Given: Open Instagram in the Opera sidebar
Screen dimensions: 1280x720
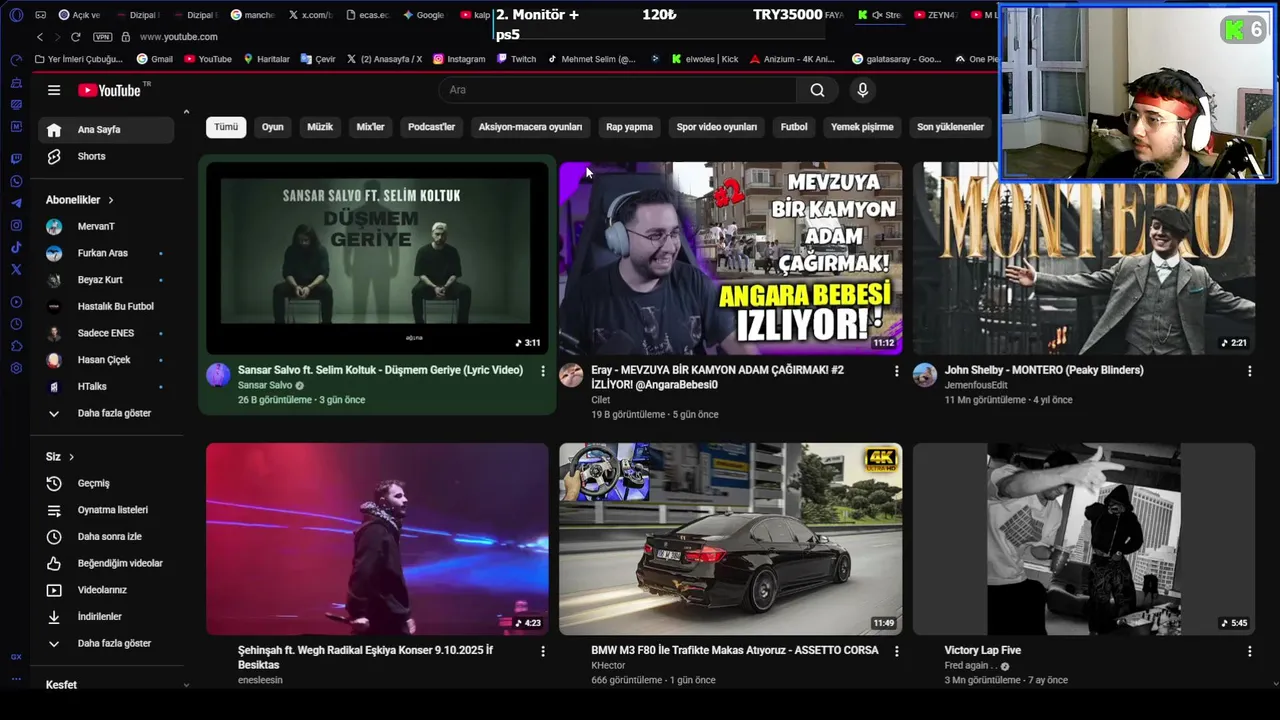Looking at the screenshot, I should (16, 225).
